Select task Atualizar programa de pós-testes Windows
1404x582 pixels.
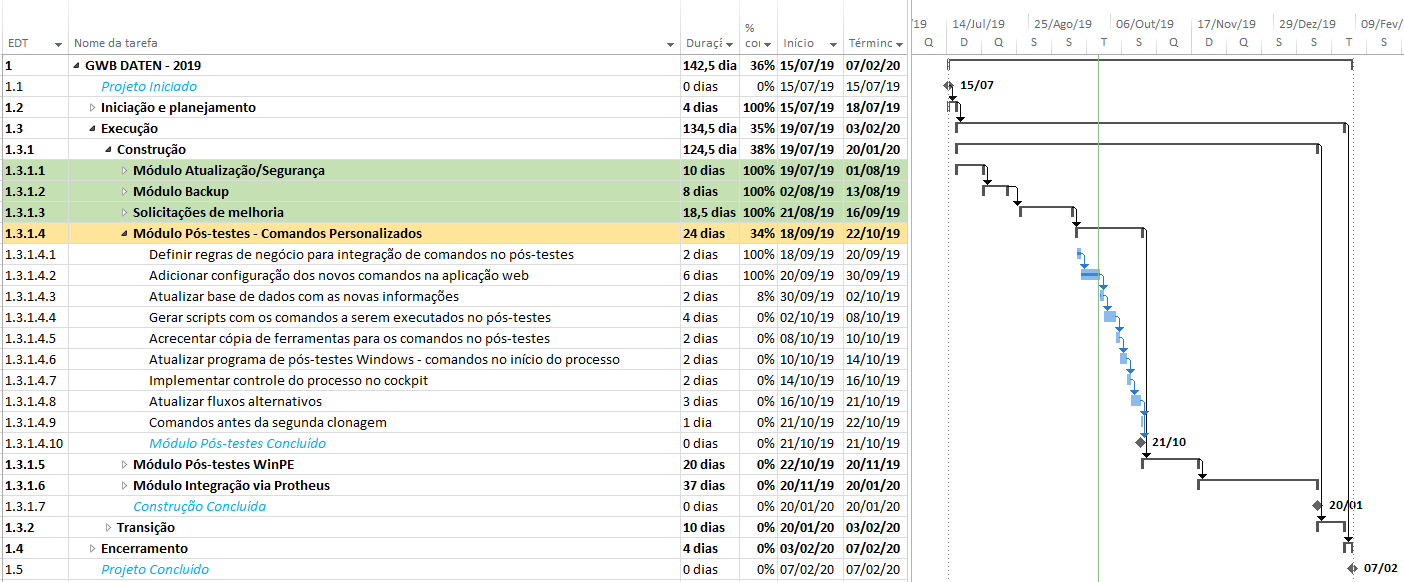[384, 360]
